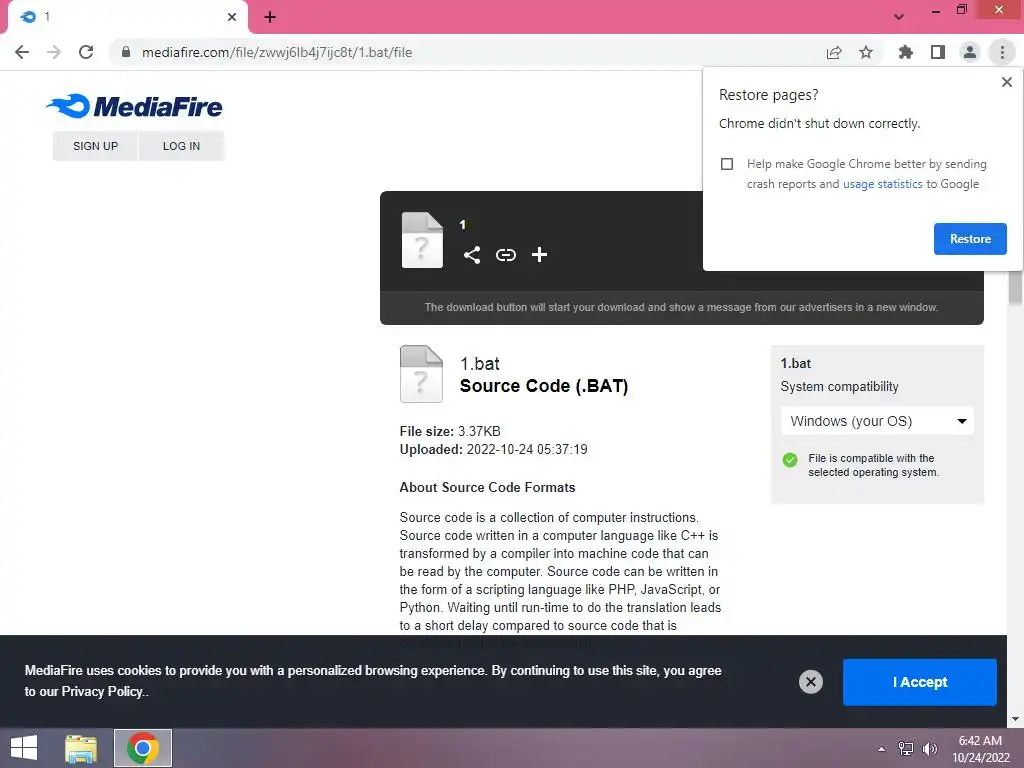Open the Chrome profile avatar

(x=970, y=52)
